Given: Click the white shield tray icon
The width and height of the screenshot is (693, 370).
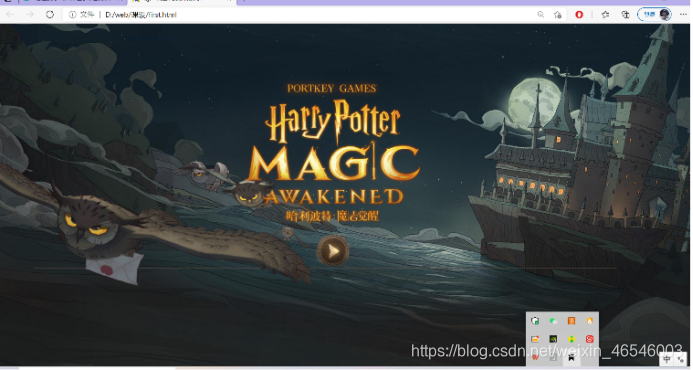Looking at the screenshot, I should click(x=535, y=321).
